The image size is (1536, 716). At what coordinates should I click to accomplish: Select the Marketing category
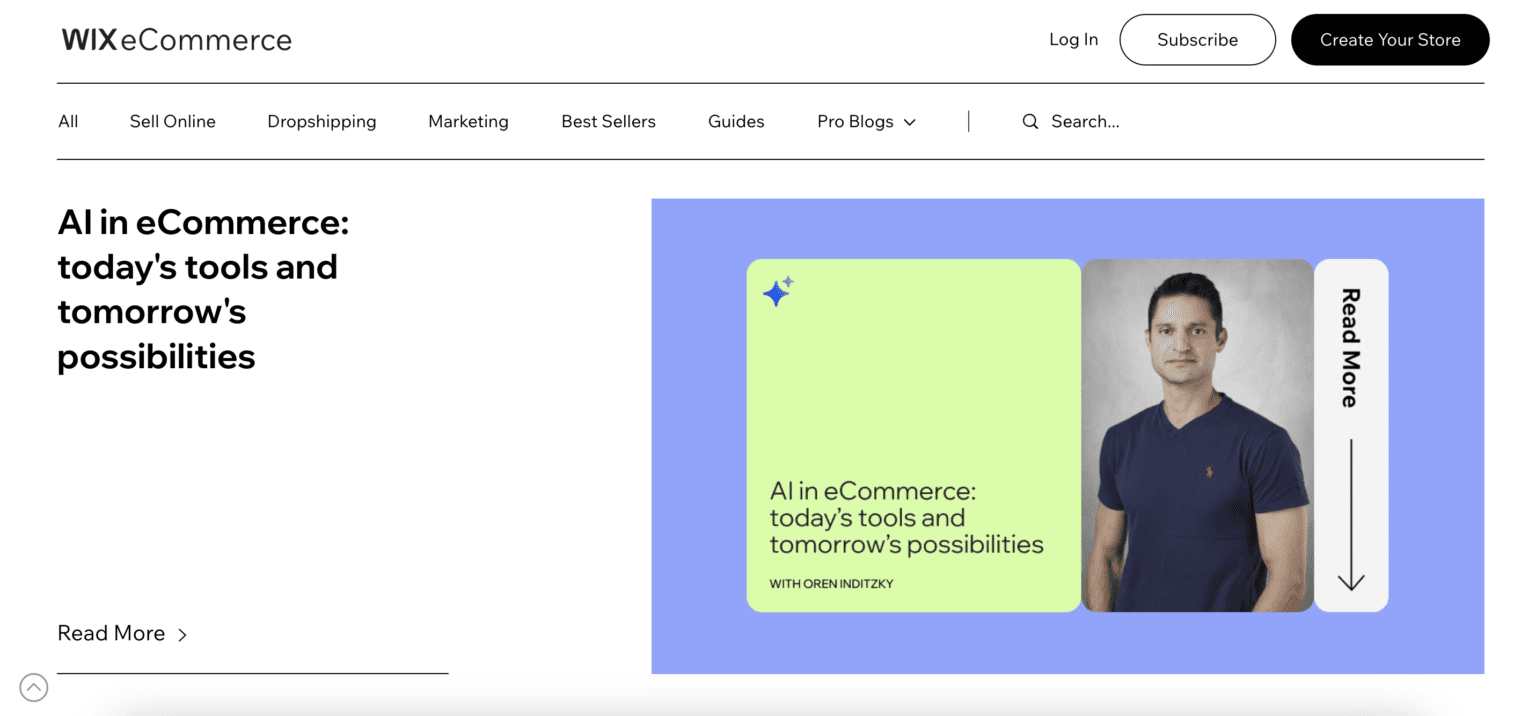click(468, 121)
